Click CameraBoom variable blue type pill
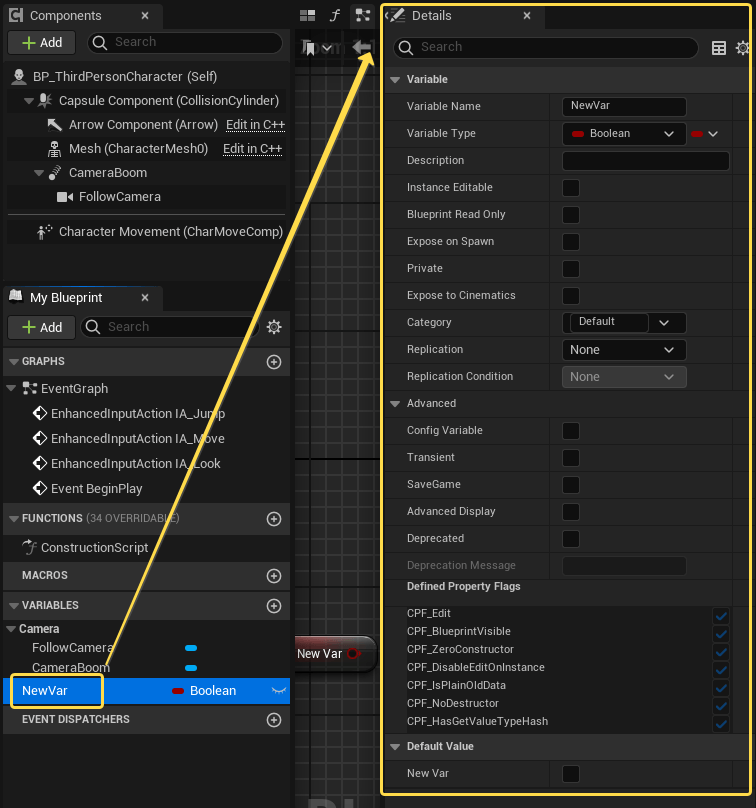The height and width of the screenshot is (808, 756). pos(191,668)
